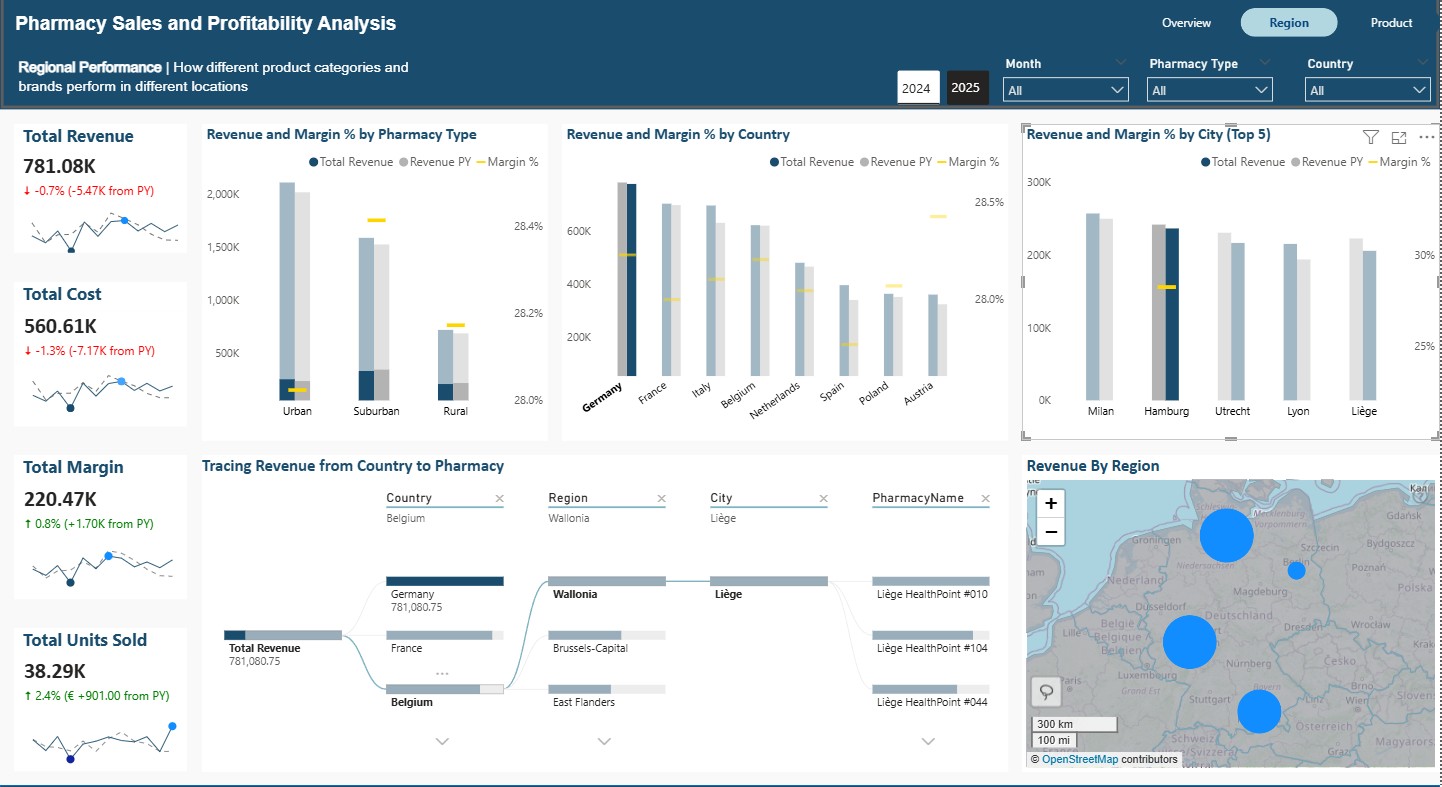The width and height of the screenshot is (1442, 787).
Task: Open the OpenStreetMap link
Action: [x=1079, y=760]
